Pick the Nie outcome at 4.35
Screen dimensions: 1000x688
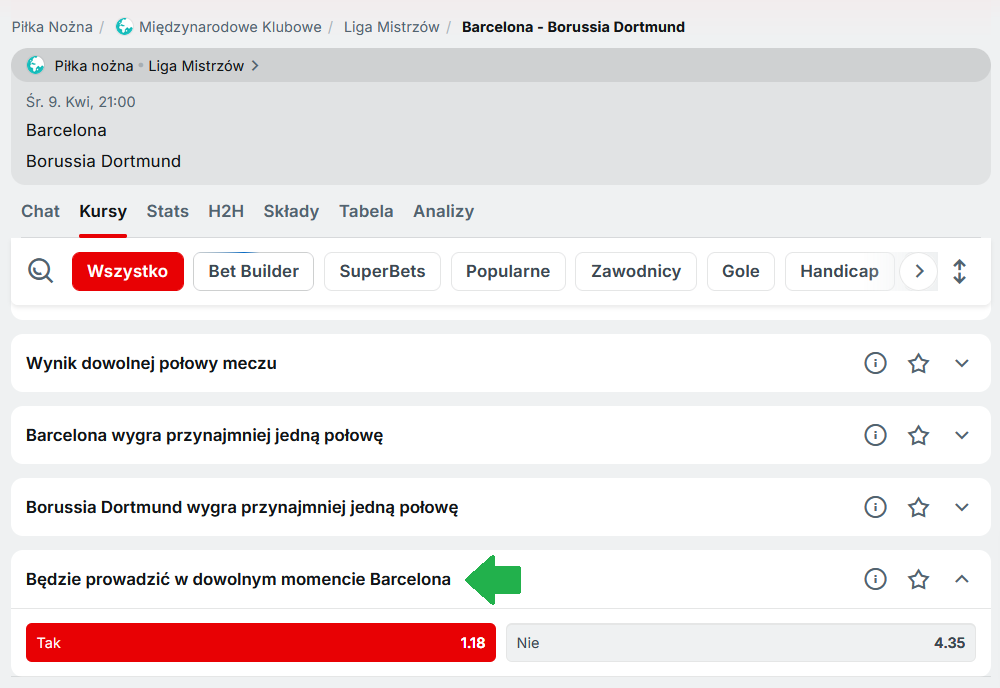click(740, 643)
